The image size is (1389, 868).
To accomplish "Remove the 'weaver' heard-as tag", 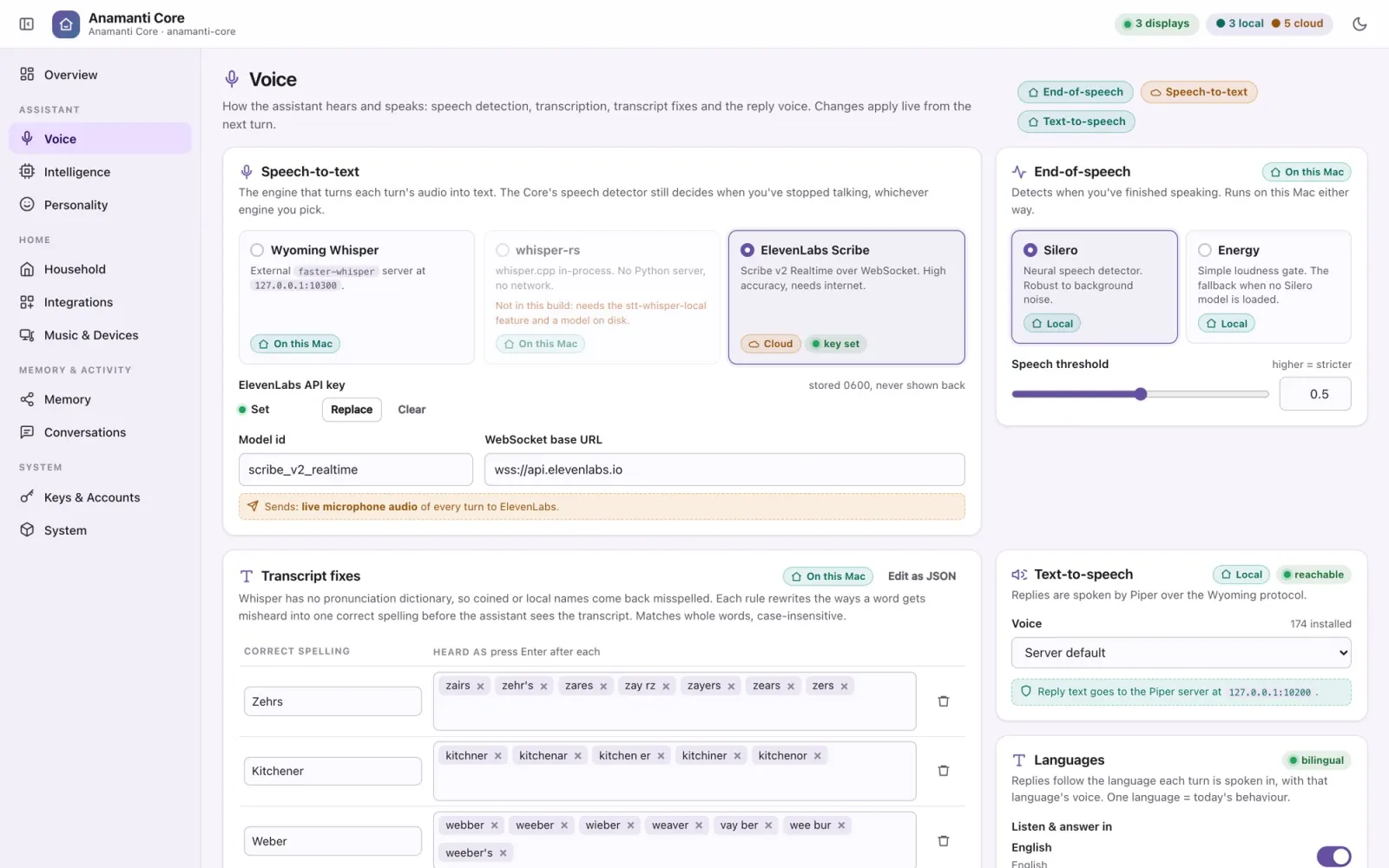I will 699,825.
